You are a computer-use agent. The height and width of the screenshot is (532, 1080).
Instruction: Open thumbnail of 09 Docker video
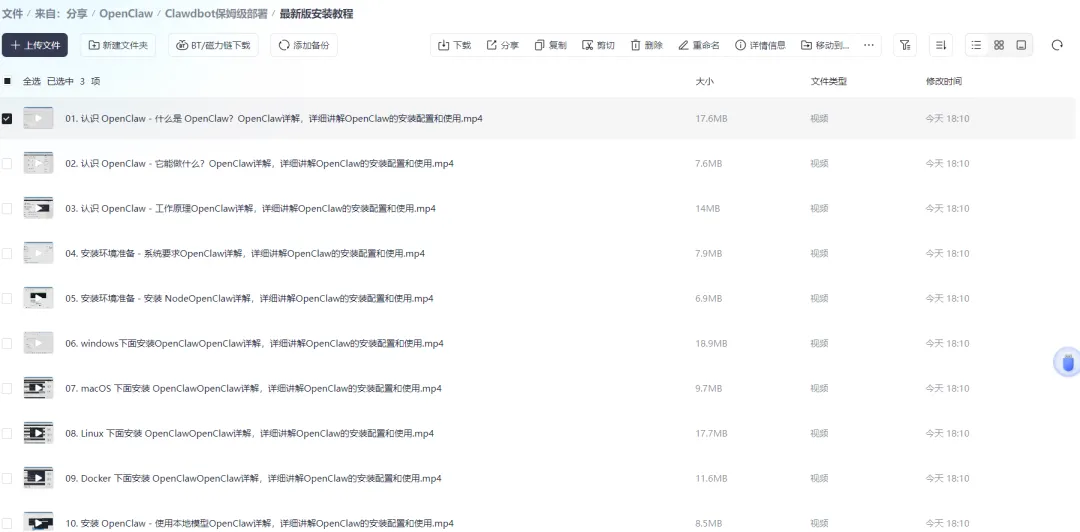tap(39, 478)
